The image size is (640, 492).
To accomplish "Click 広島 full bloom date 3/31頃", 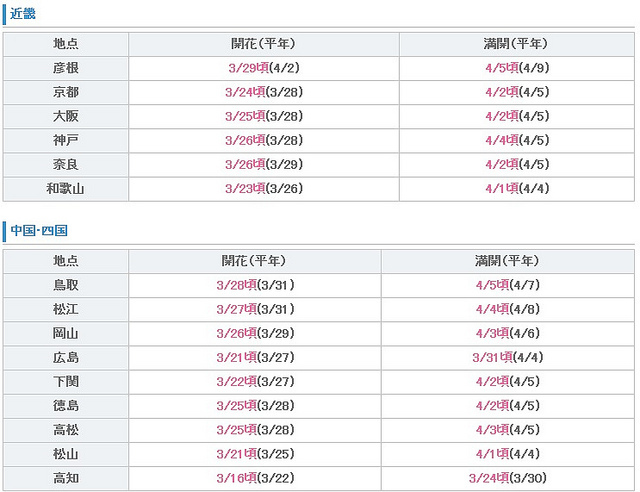I will pos(492,358).
